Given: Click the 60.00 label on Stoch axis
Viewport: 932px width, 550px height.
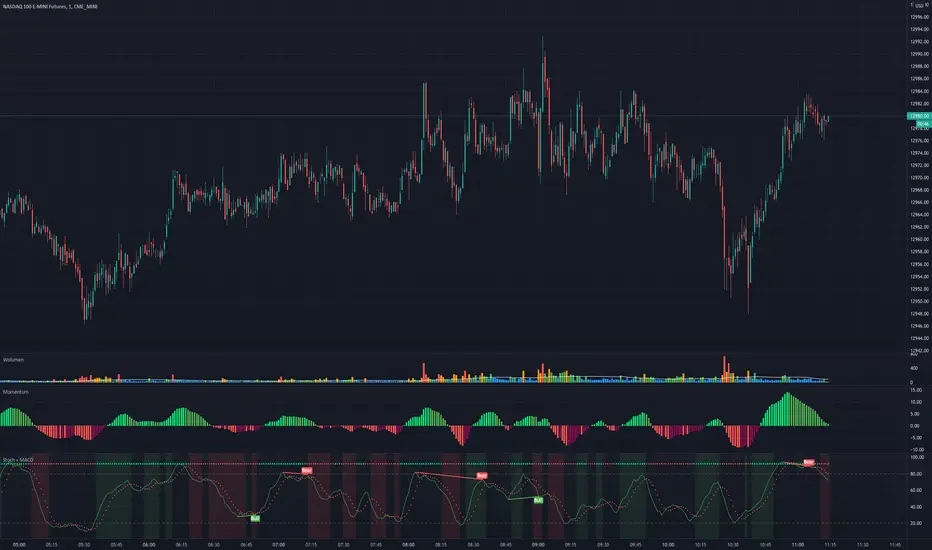Looking at the screenshot, I should (x=917, y=491).
